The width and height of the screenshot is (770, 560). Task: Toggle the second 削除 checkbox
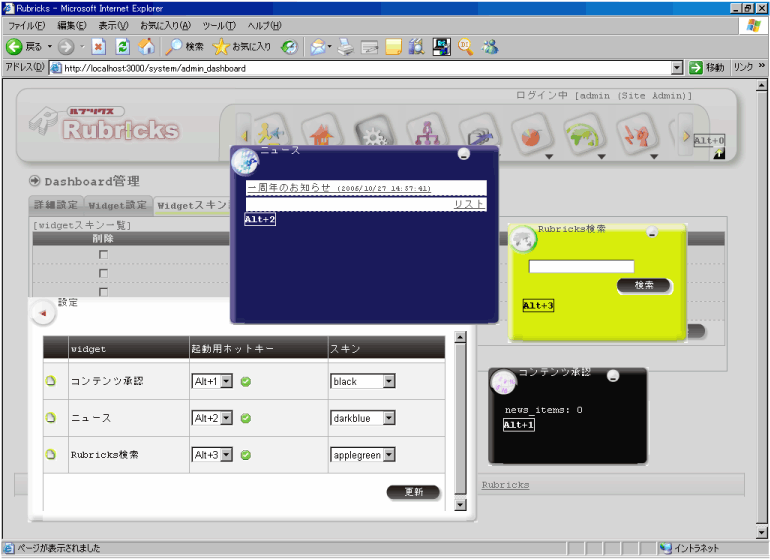tap(103, 273)
